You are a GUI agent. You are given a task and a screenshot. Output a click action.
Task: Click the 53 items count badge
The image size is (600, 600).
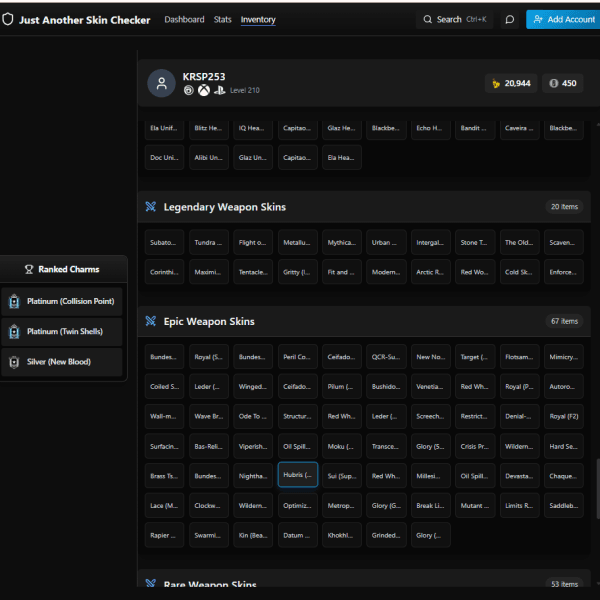click(x=564, y=584)
